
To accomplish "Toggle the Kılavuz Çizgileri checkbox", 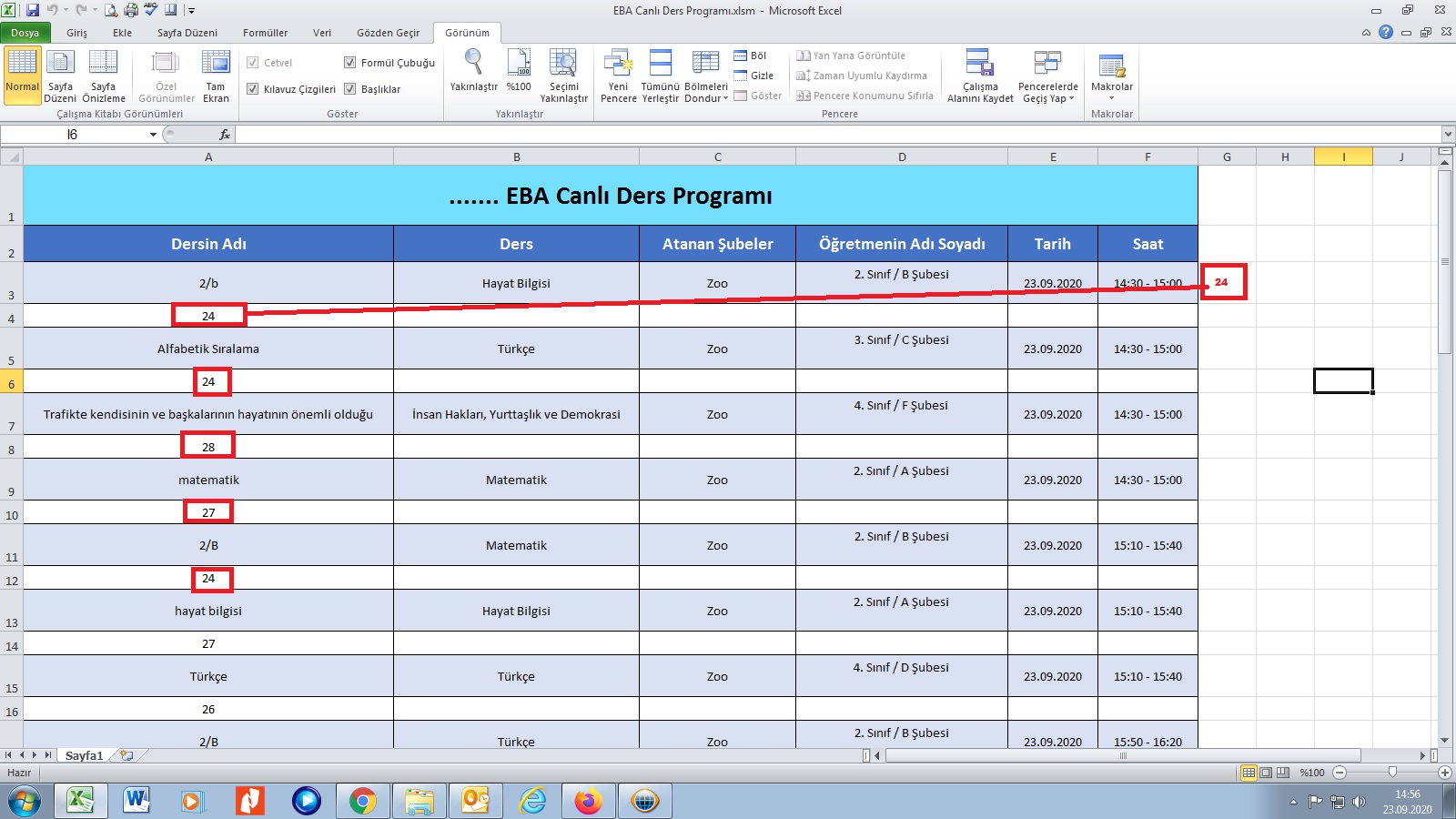I will pos(253,89).
